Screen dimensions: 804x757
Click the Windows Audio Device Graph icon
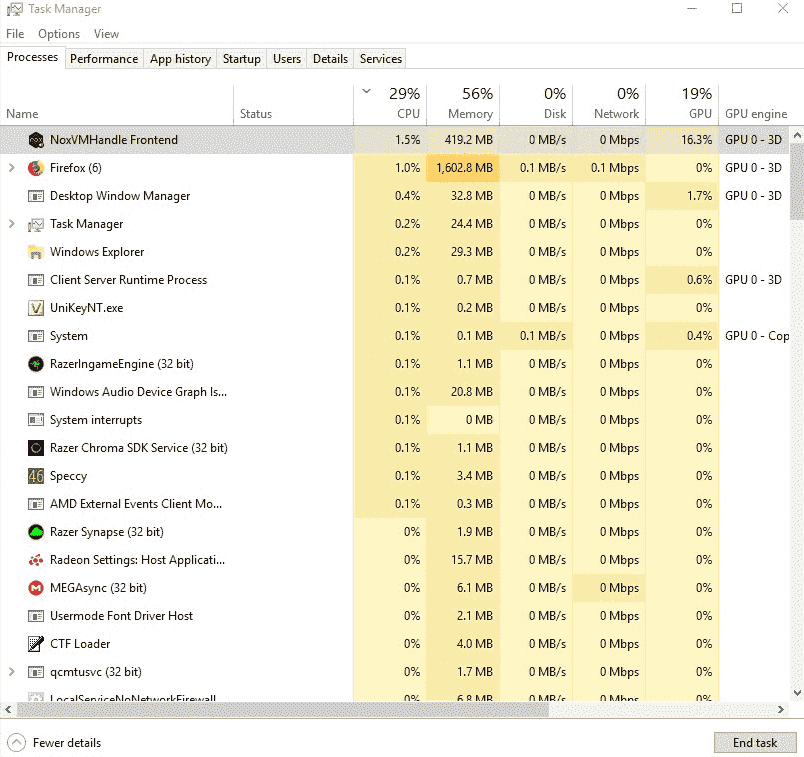[x=36, y=392]
